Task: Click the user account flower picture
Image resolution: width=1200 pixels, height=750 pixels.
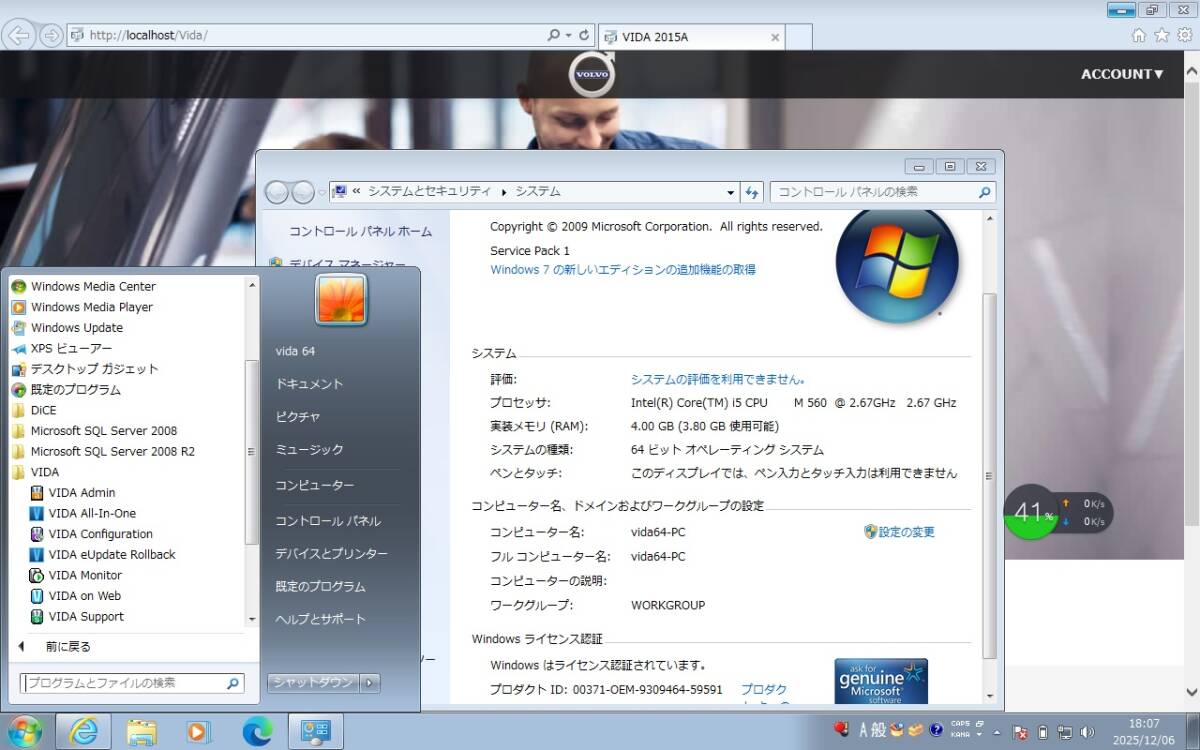Action: [341, 300]
